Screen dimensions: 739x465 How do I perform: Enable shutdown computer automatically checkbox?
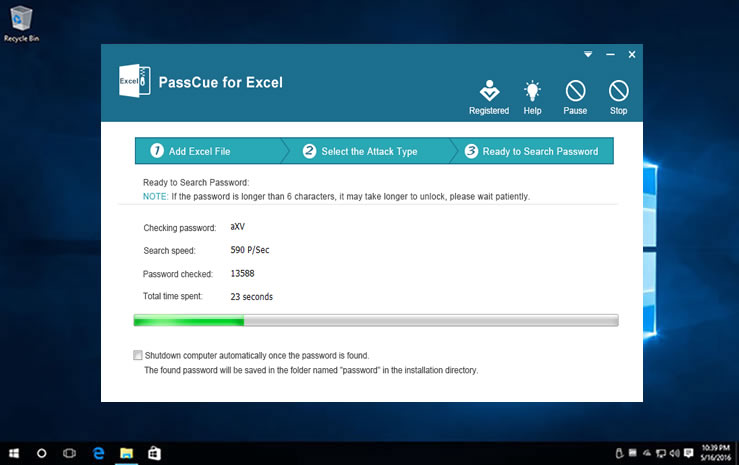click(x=138, y=355)
